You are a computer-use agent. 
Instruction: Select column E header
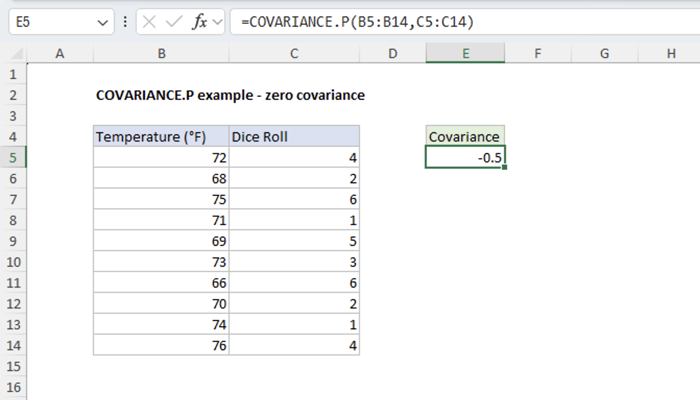(x=465, y=54)
